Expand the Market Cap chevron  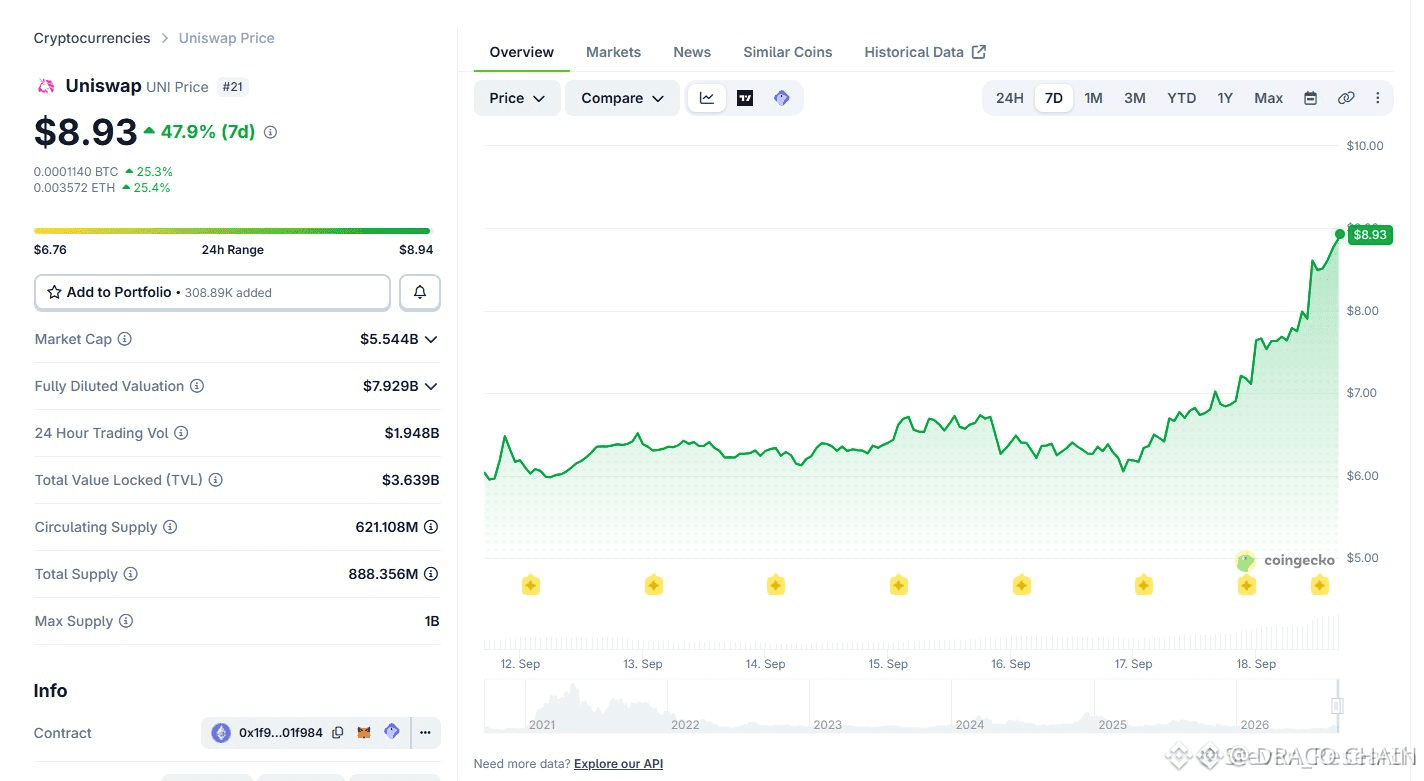coord(431,339)
